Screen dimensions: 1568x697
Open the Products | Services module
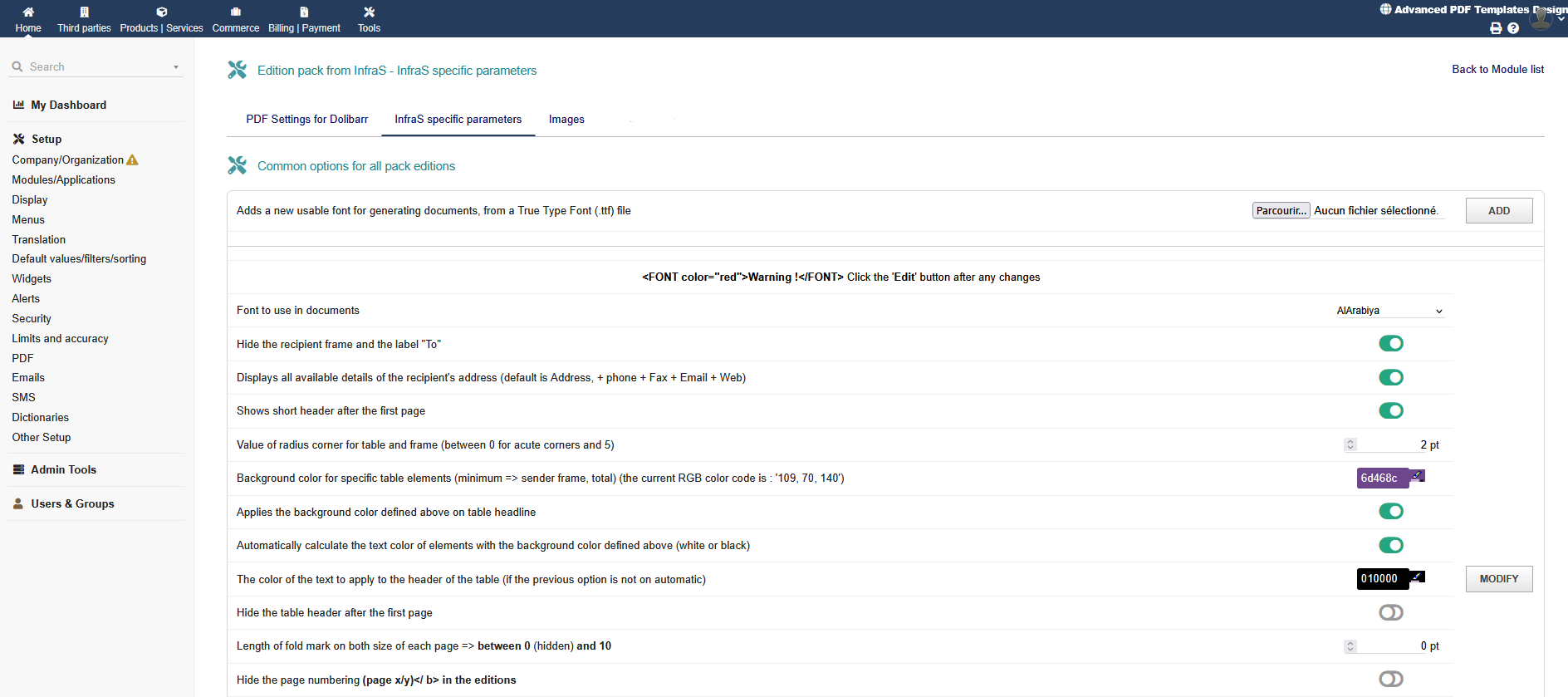pos(161,12)
